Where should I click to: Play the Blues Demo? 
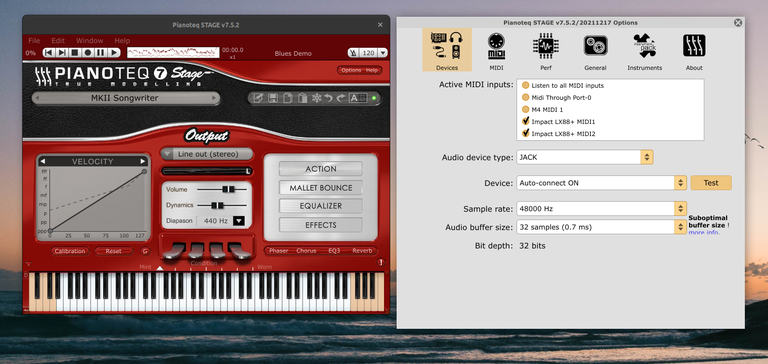point(114,52)
